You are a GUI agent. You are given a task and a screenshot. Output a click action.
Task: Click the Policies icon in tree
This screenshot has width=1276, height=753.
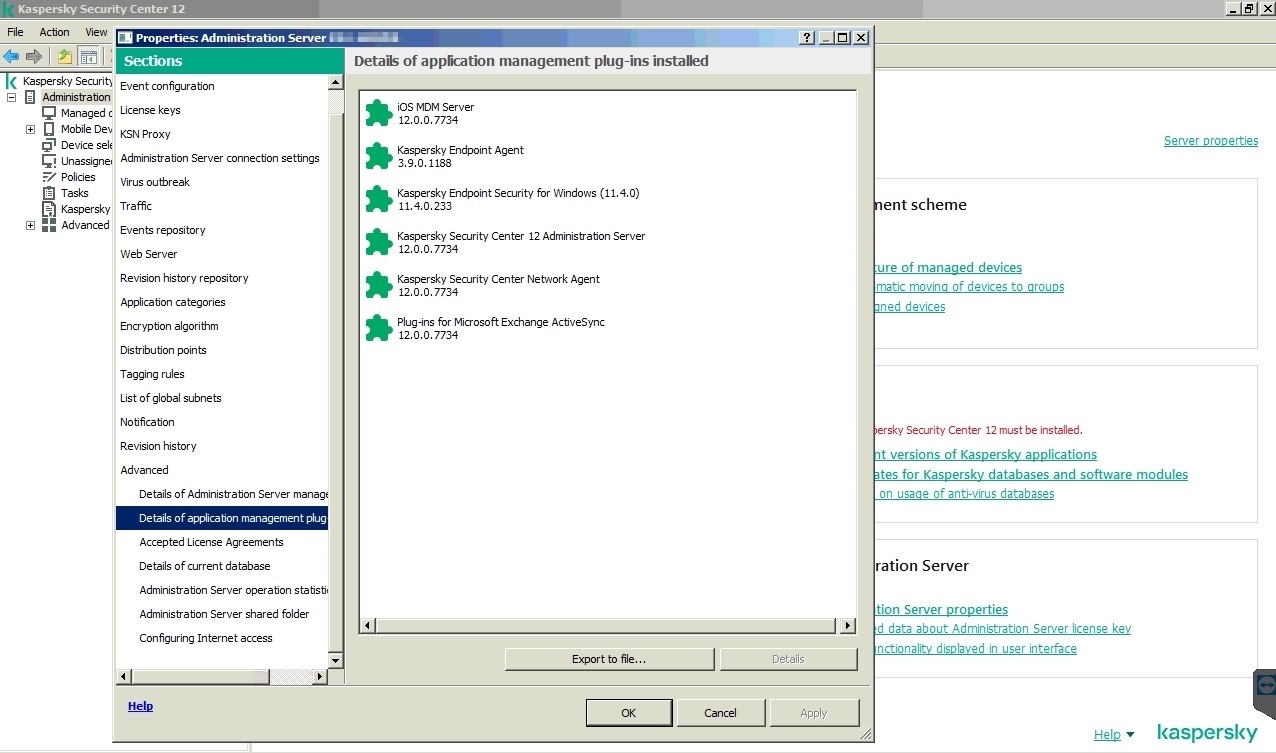tap(49, 177)
